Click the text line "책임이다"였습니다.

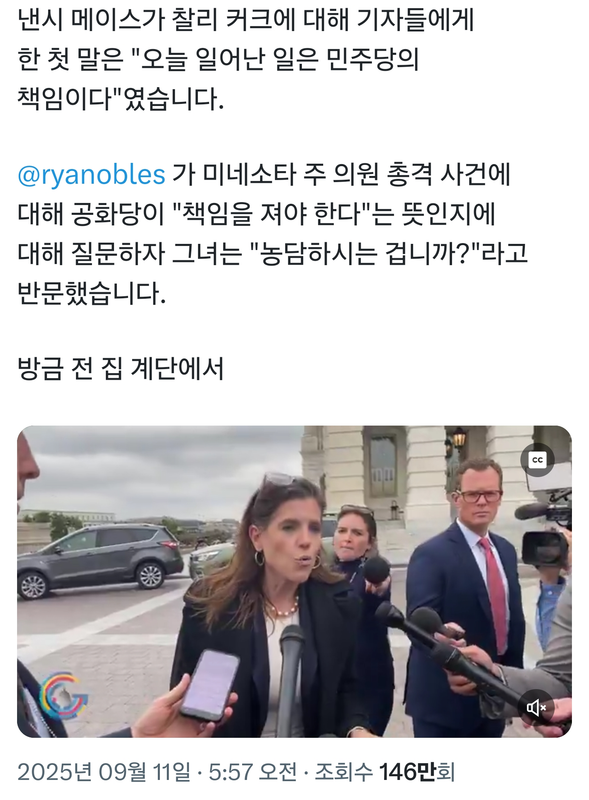[120, 98]
